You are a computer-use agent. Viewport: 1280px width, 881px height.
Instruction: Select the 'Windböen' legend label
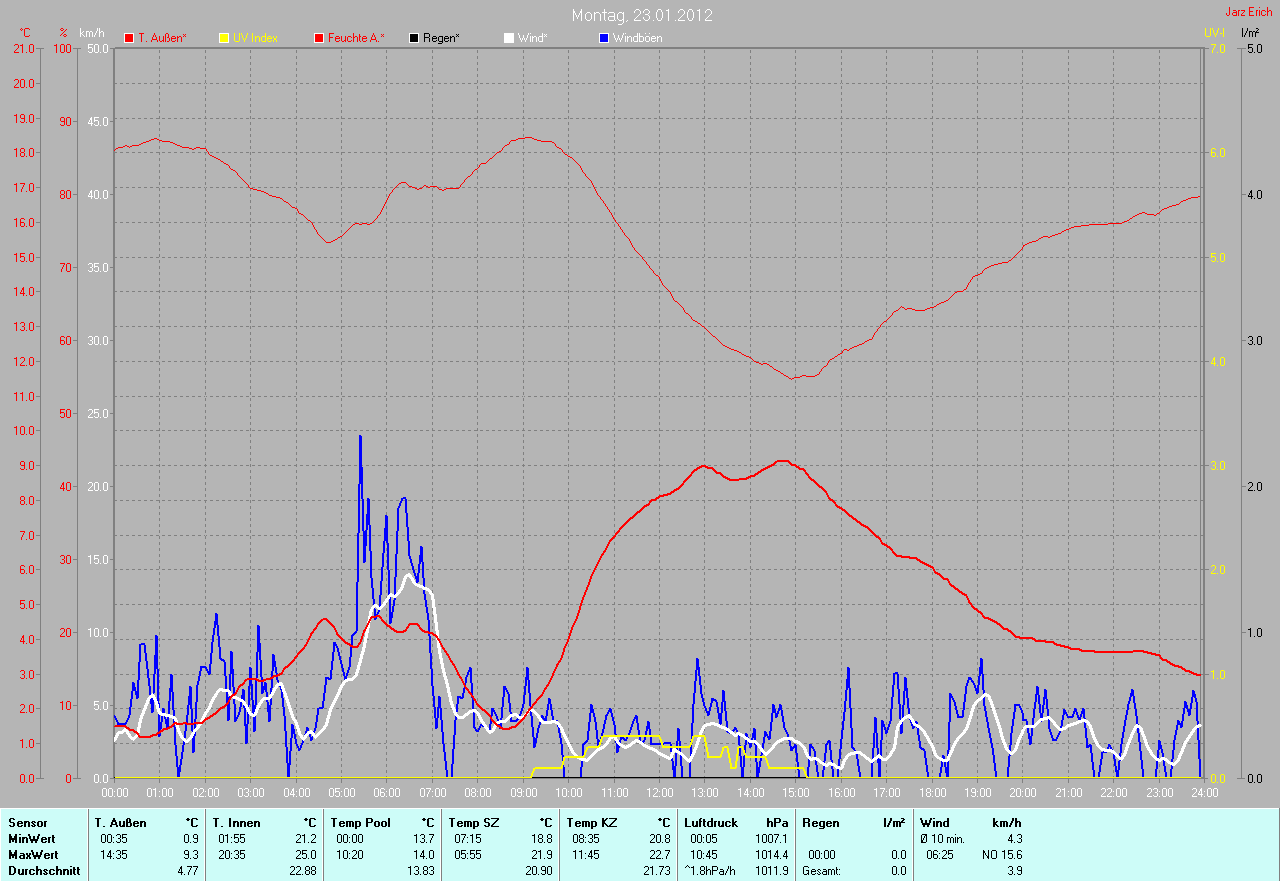point(637,38)
